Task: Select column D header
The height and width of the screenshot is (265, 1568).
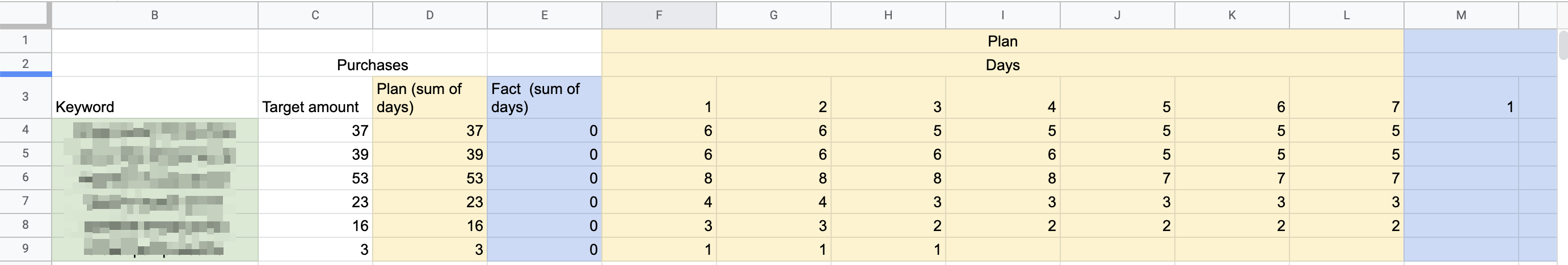Action: pyautogui.click(x=429, y=15)
